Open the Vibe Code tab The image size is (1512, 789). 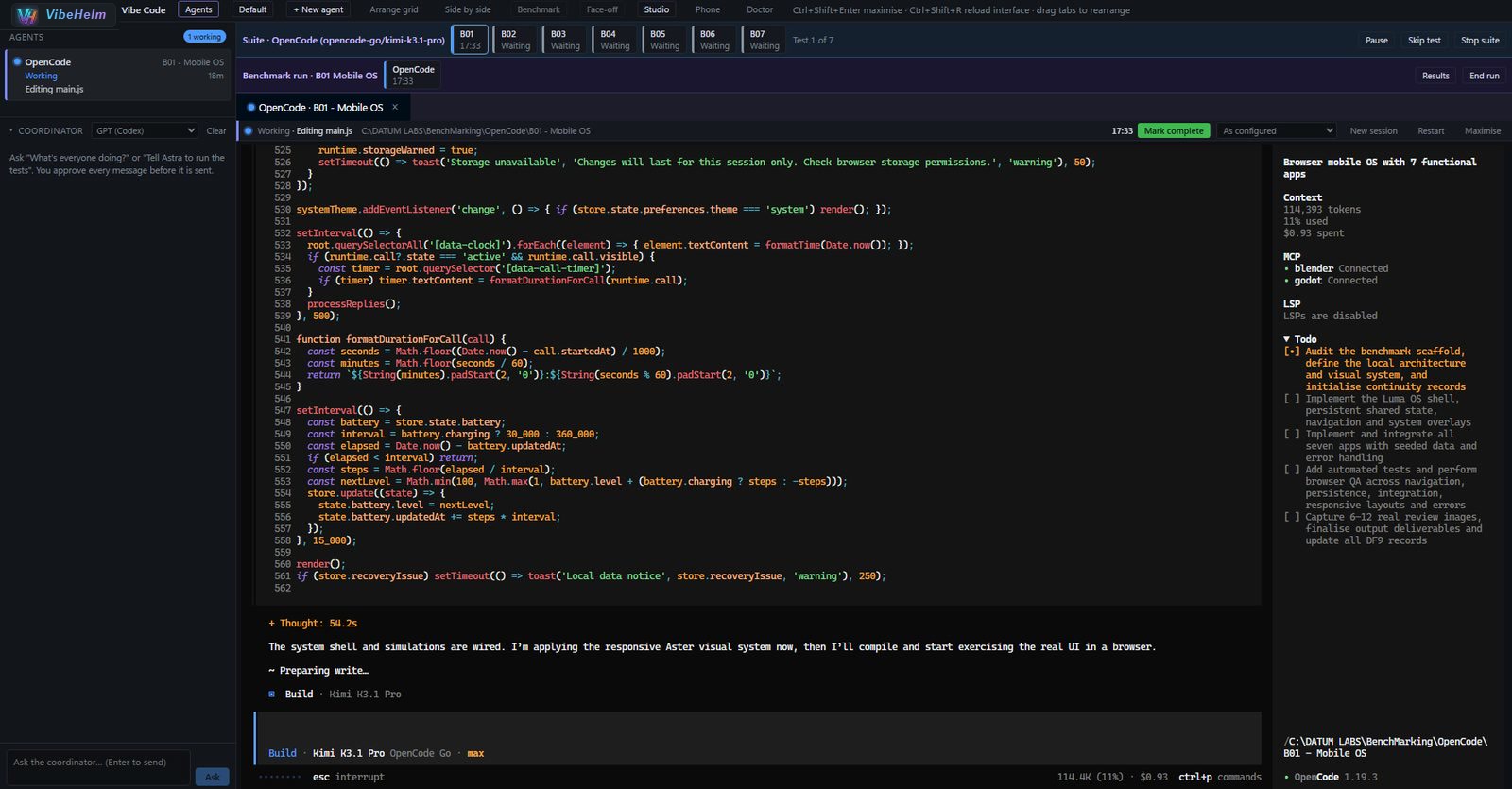(x=144, y=9)
